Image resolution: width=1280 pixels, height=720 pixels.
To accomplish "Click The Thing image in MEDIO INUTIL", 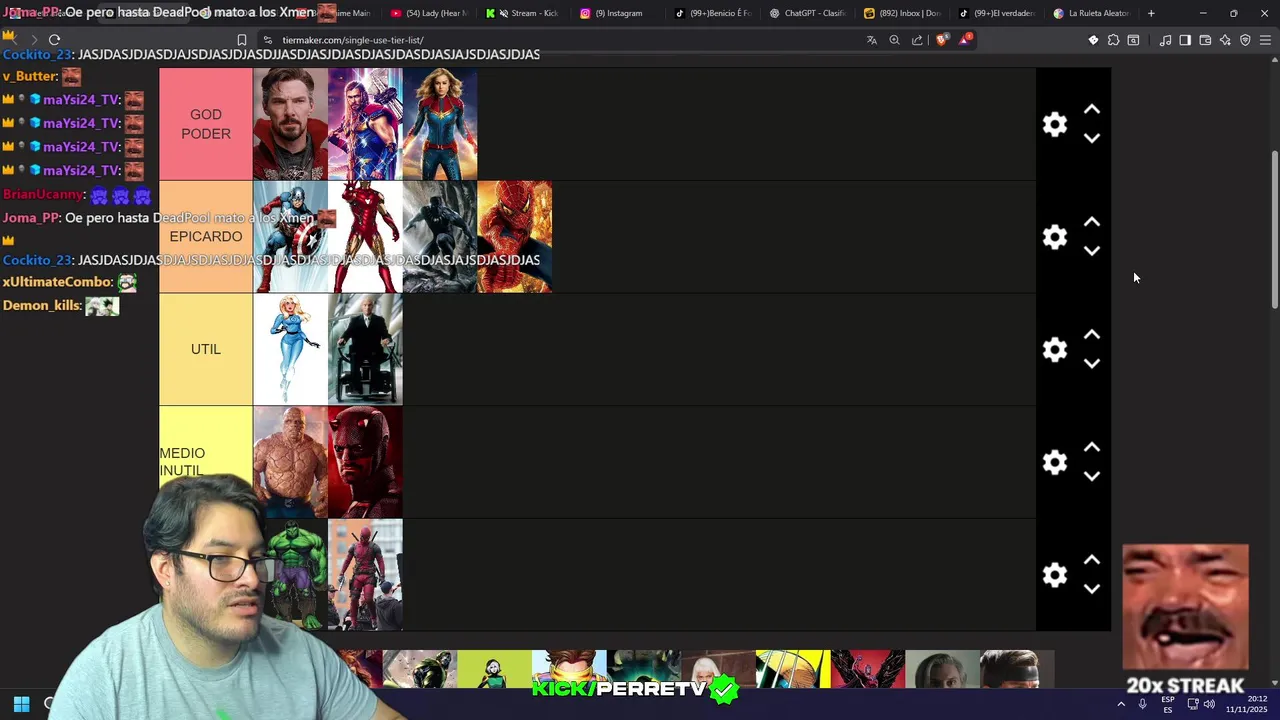I will pos(290,462).
